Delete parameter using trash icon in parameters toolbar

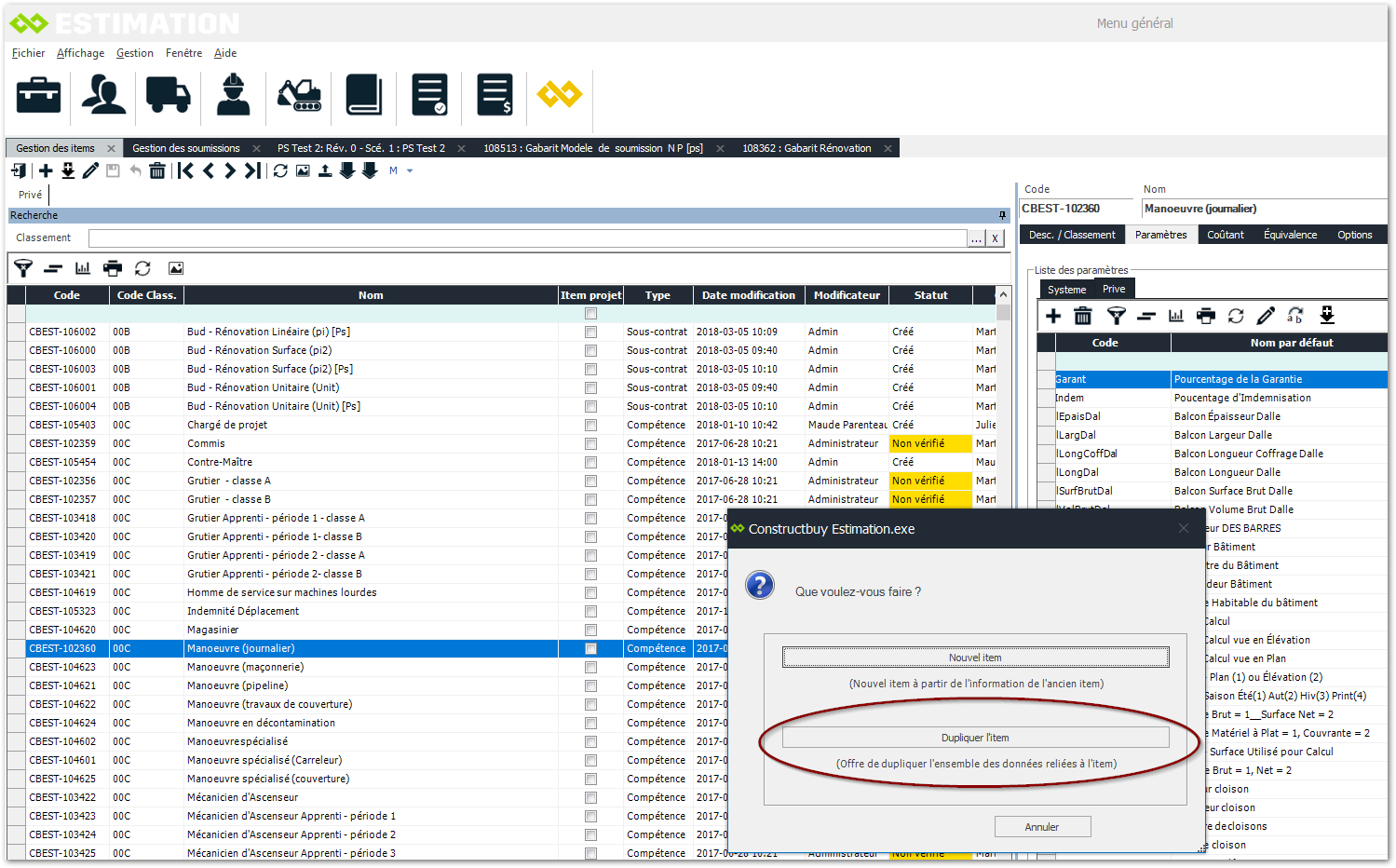click(x=1082, y=316)
